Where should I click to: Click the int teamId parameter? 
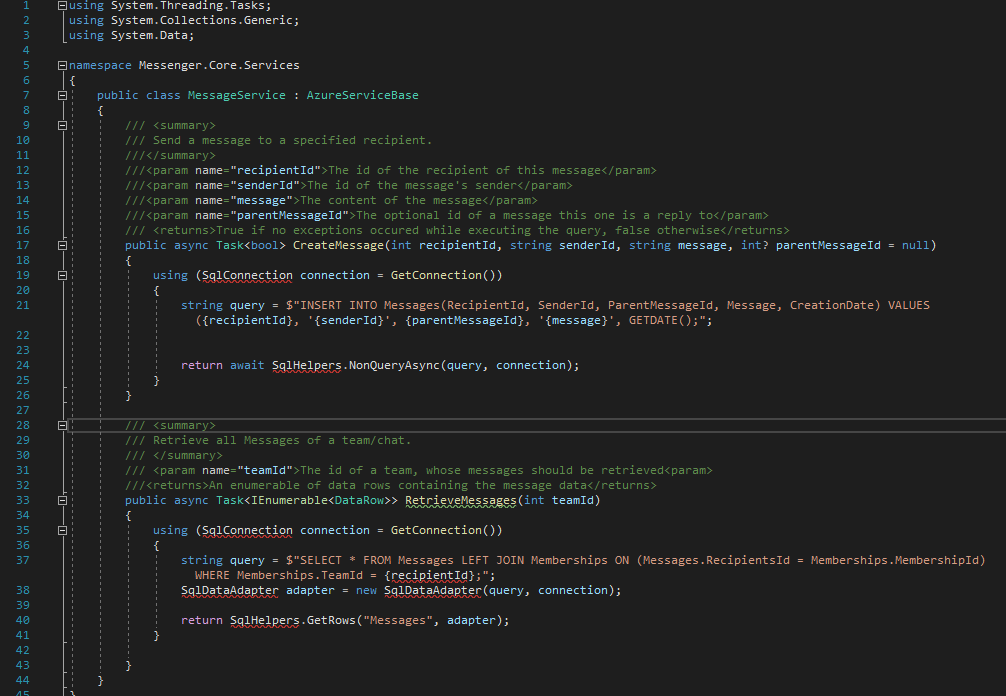pos(559,500)
